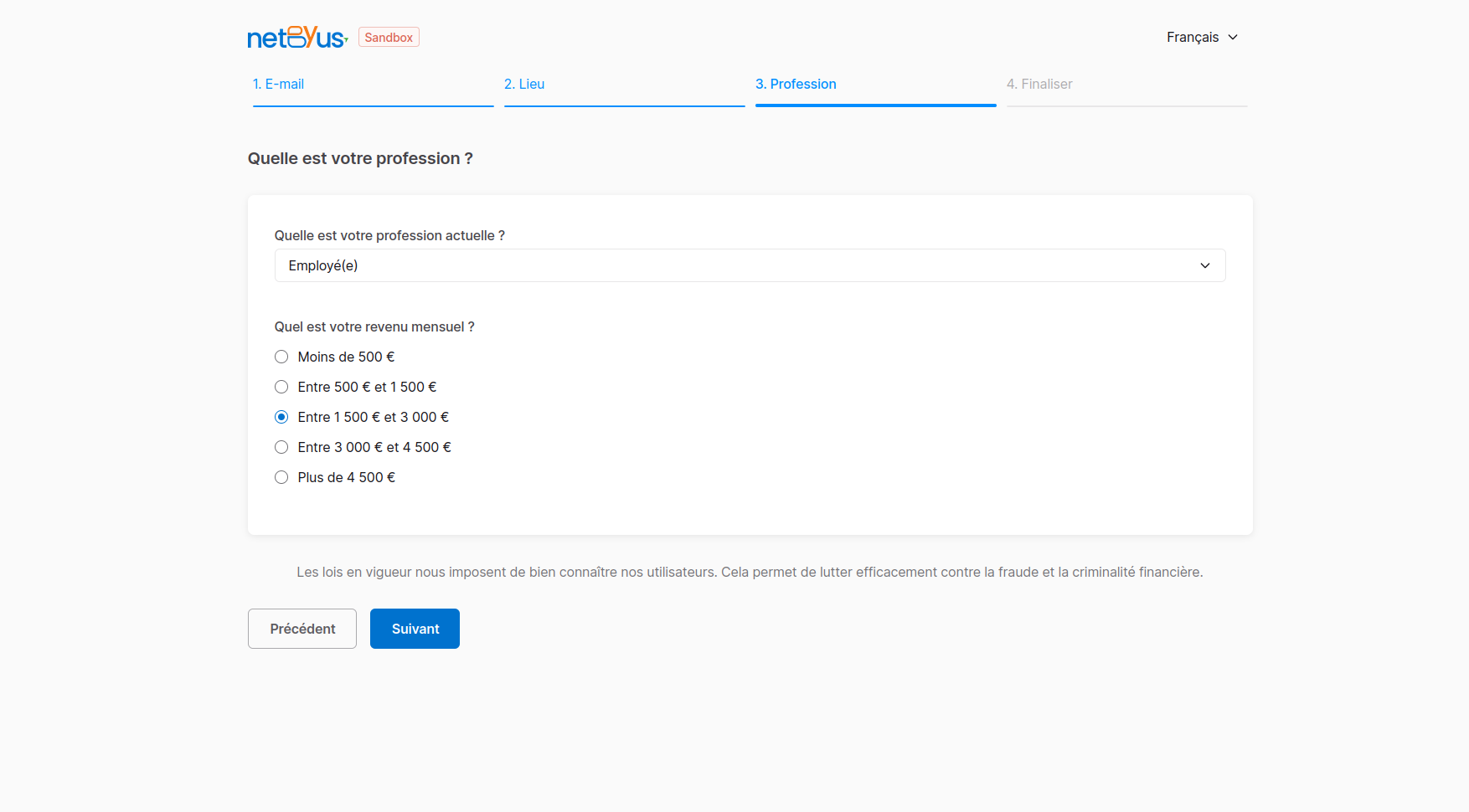Click the progress bar under 3. Profession
Screen dimensions: 1469x812
[x=876, y=105]
